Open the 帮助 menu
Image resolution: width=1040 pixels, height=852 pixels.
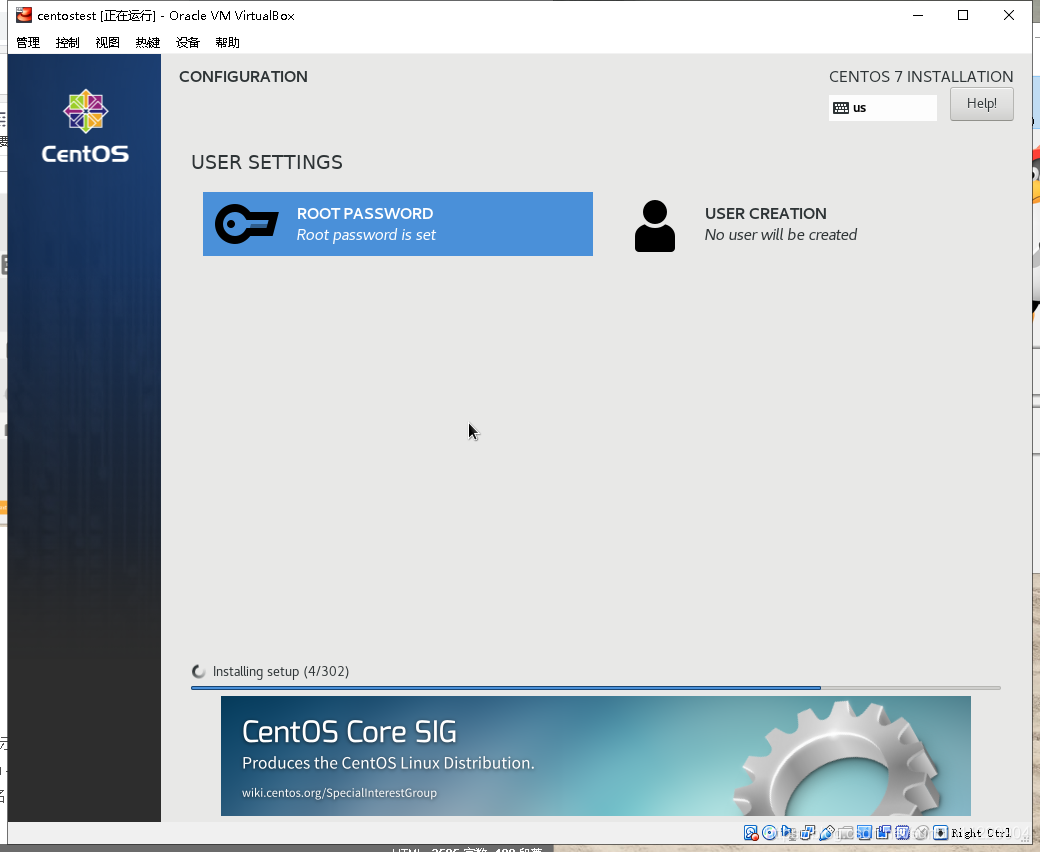coord(228,42)
